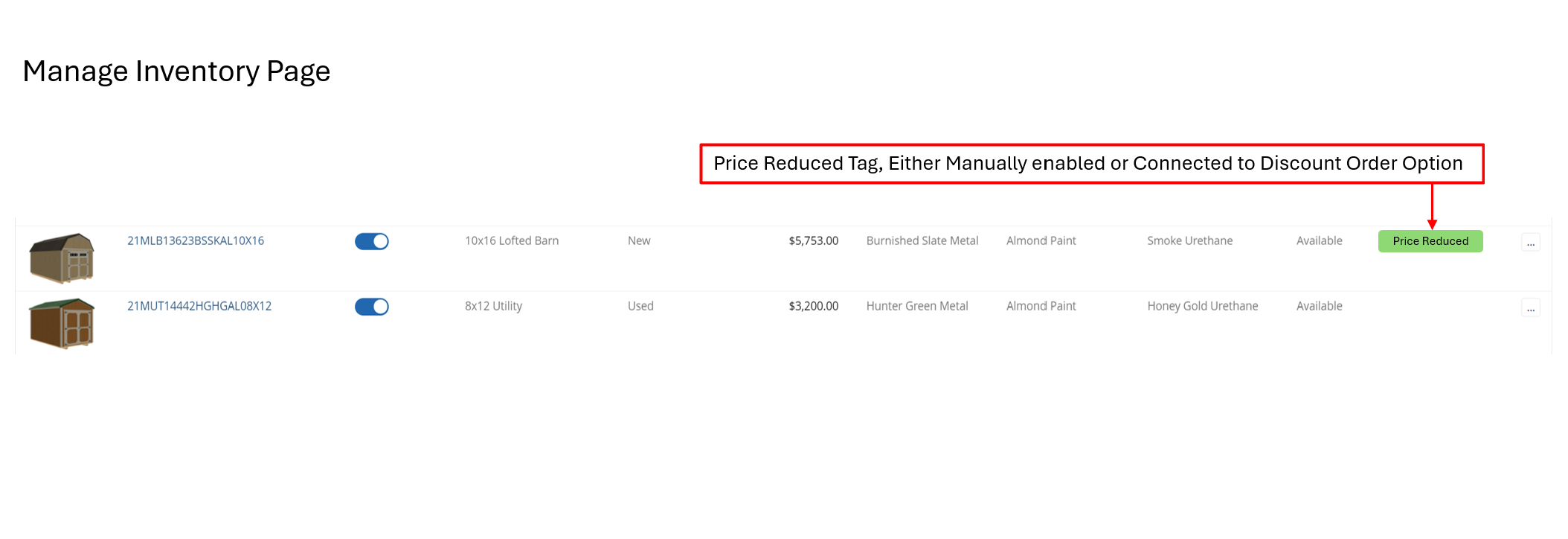This screenshot has width=1568, height=539.
Task: Open the 10x16 Lofted Barn thumbnail image
Action: [x=62, y=258]
